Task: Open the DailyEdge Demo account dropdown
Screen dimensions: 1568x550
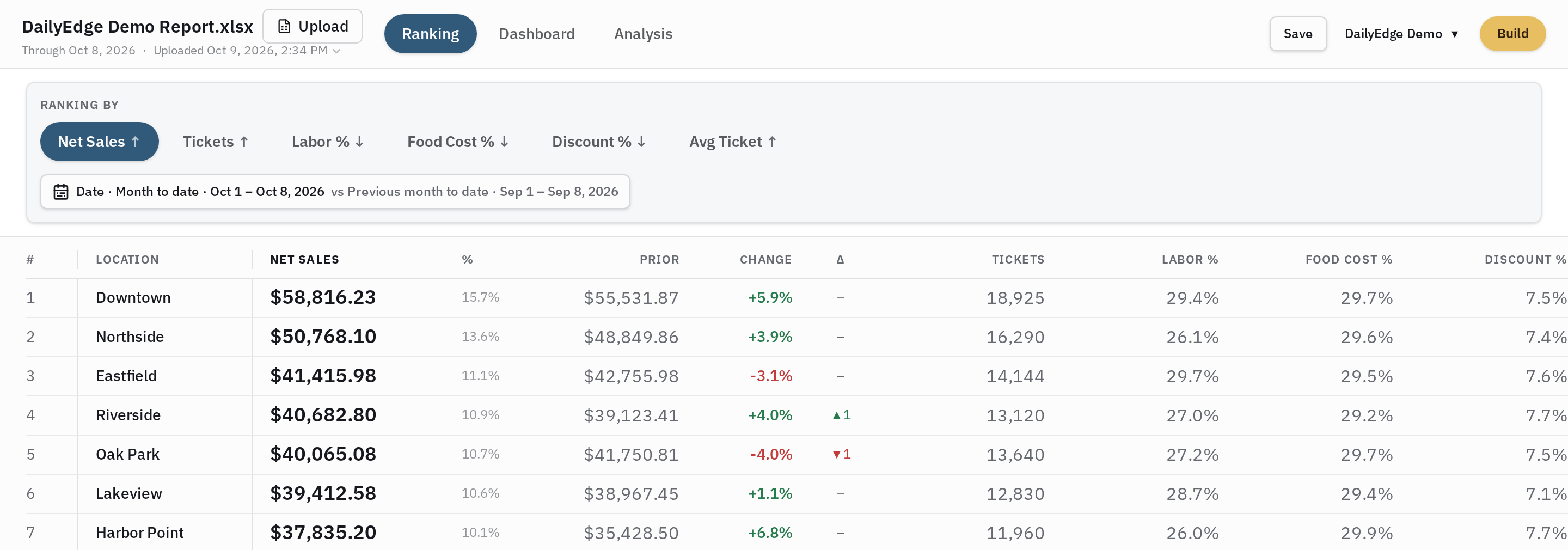Action: tap(1401, 34)
